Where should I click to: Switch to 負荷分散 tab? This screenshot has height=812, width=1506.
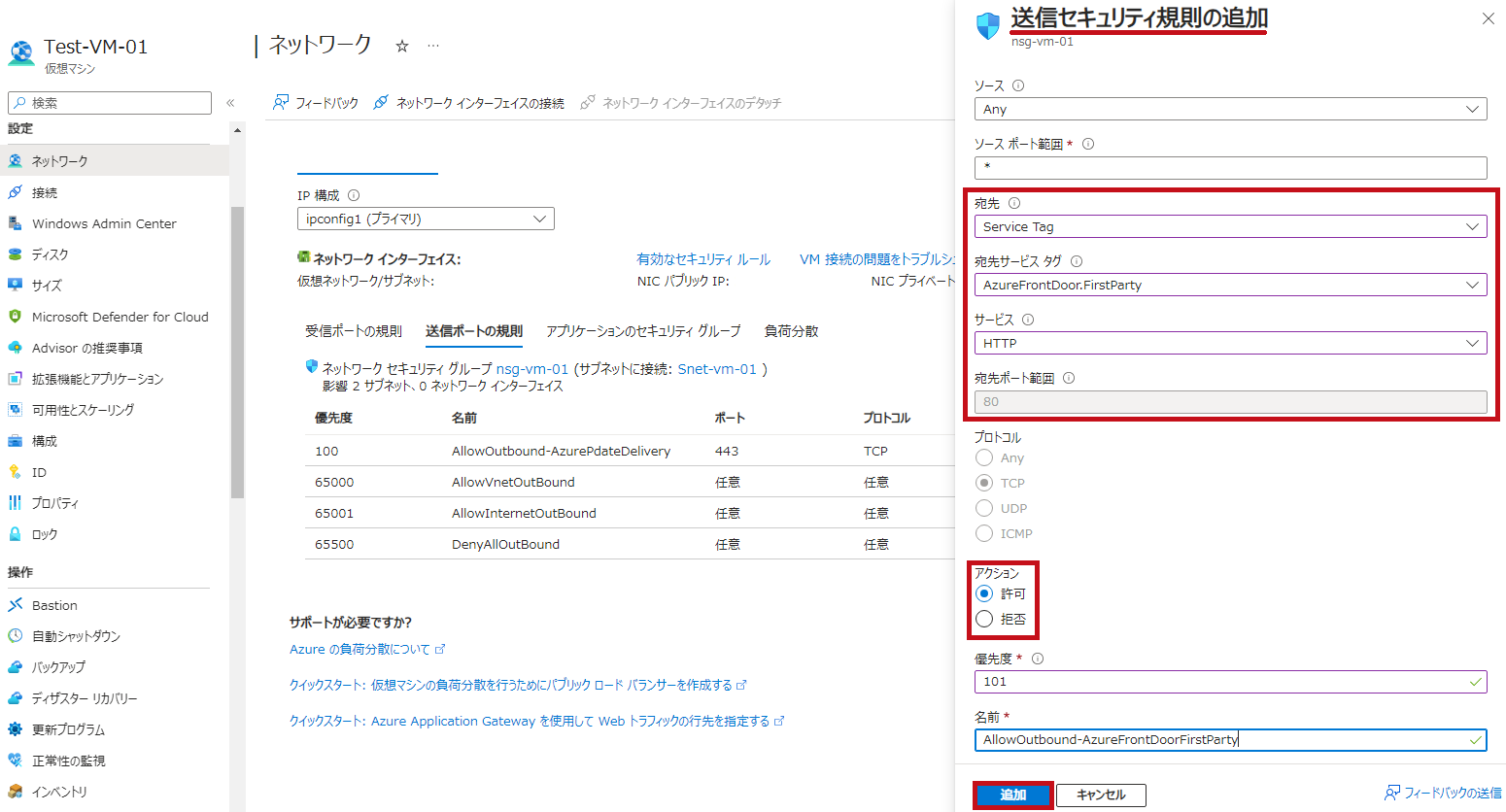click(791, 331)
